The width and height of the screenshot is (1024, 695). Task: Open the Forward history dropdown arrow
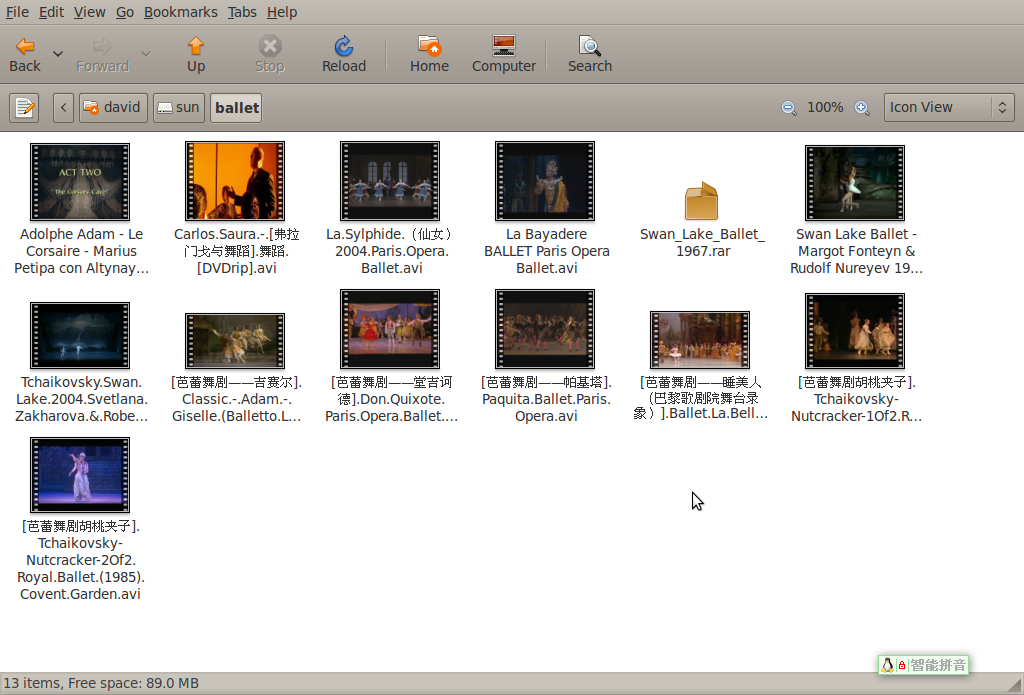[146, 54]
